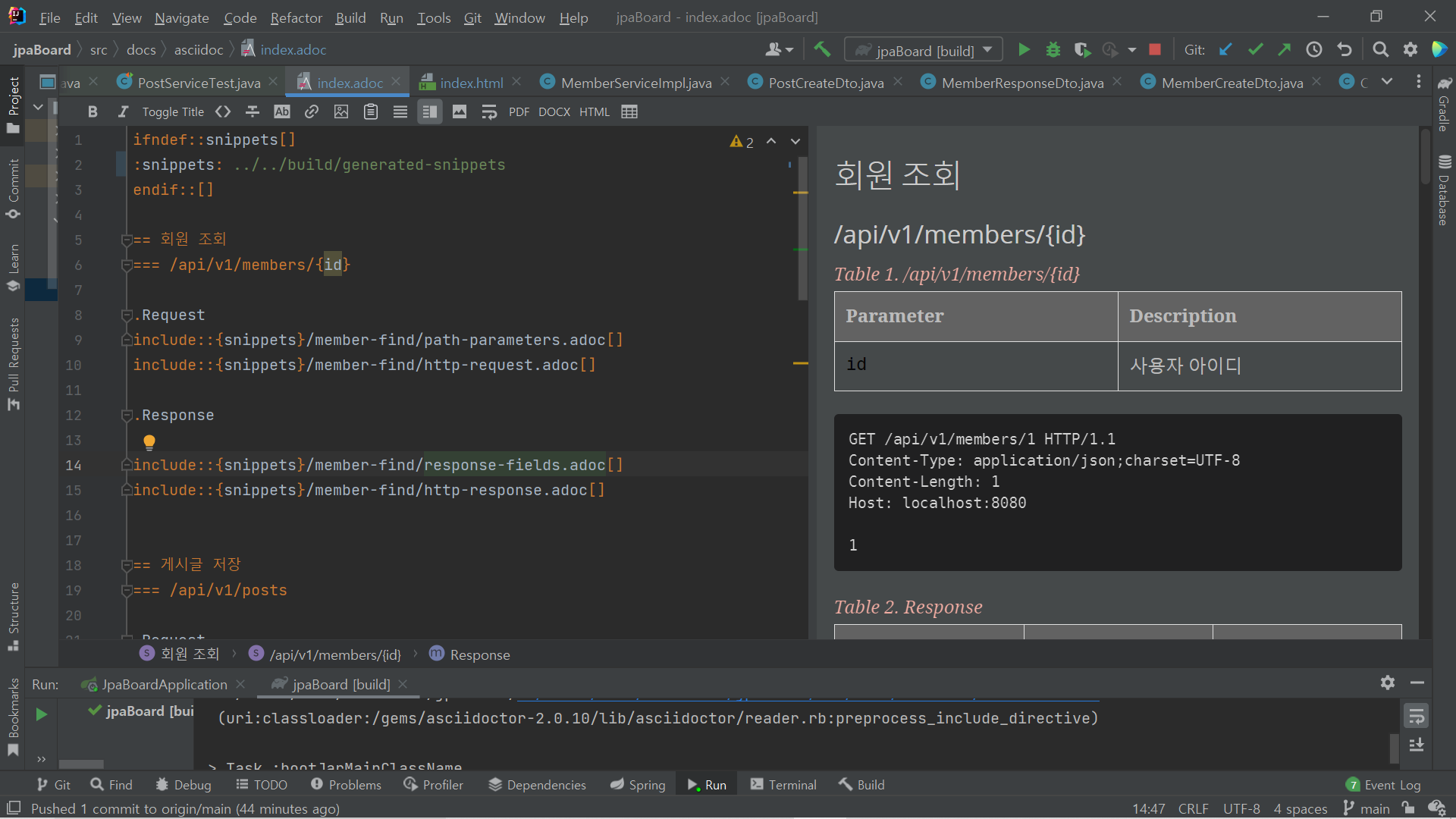Switch to the PostServiceTest.java tab

pos(199,83)
